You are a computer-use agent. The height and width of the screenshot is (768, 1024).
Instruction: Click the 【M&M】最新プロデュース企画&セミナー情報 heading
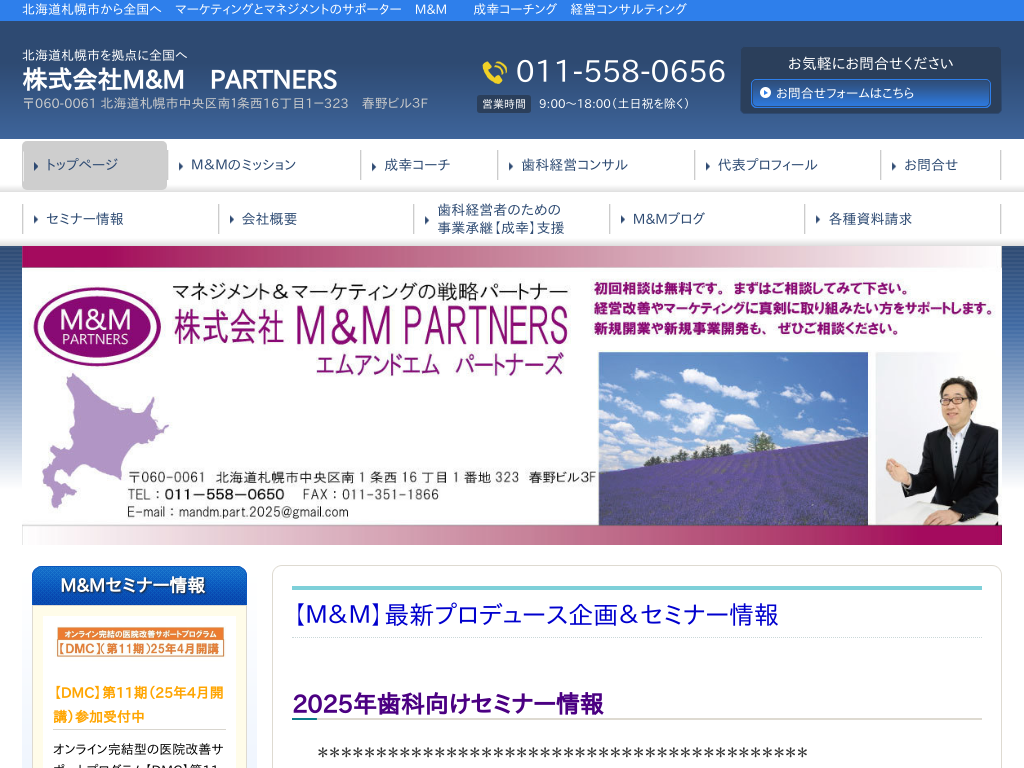536,615
